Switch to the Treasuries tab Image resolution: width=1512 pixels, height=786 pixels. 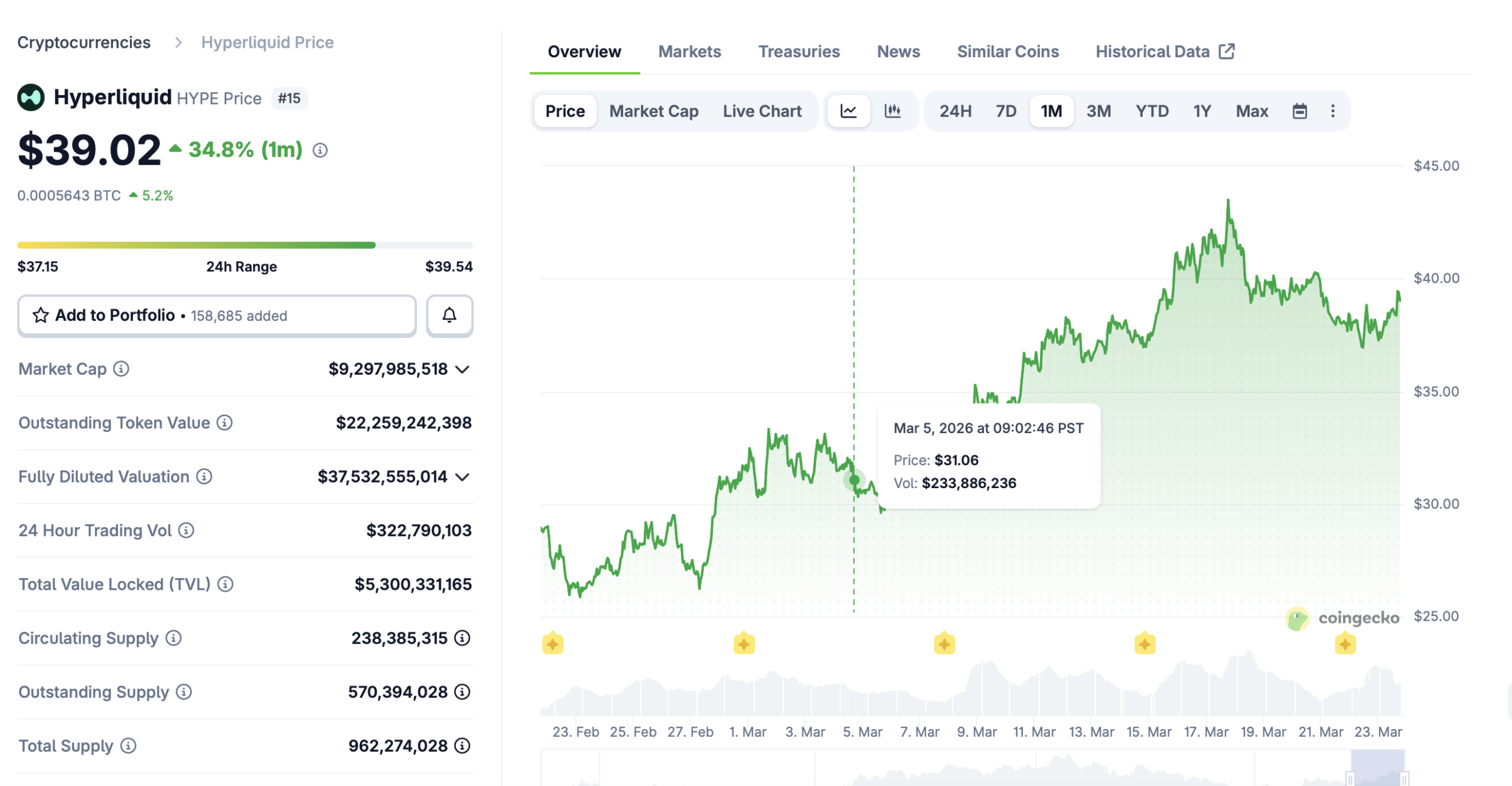[799, 51]
